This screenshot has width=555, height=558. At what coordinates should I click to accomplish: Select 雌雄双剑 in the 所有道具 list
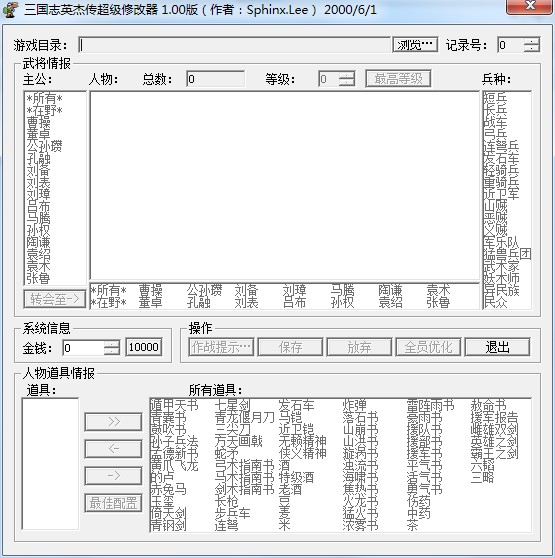(495, 429)
